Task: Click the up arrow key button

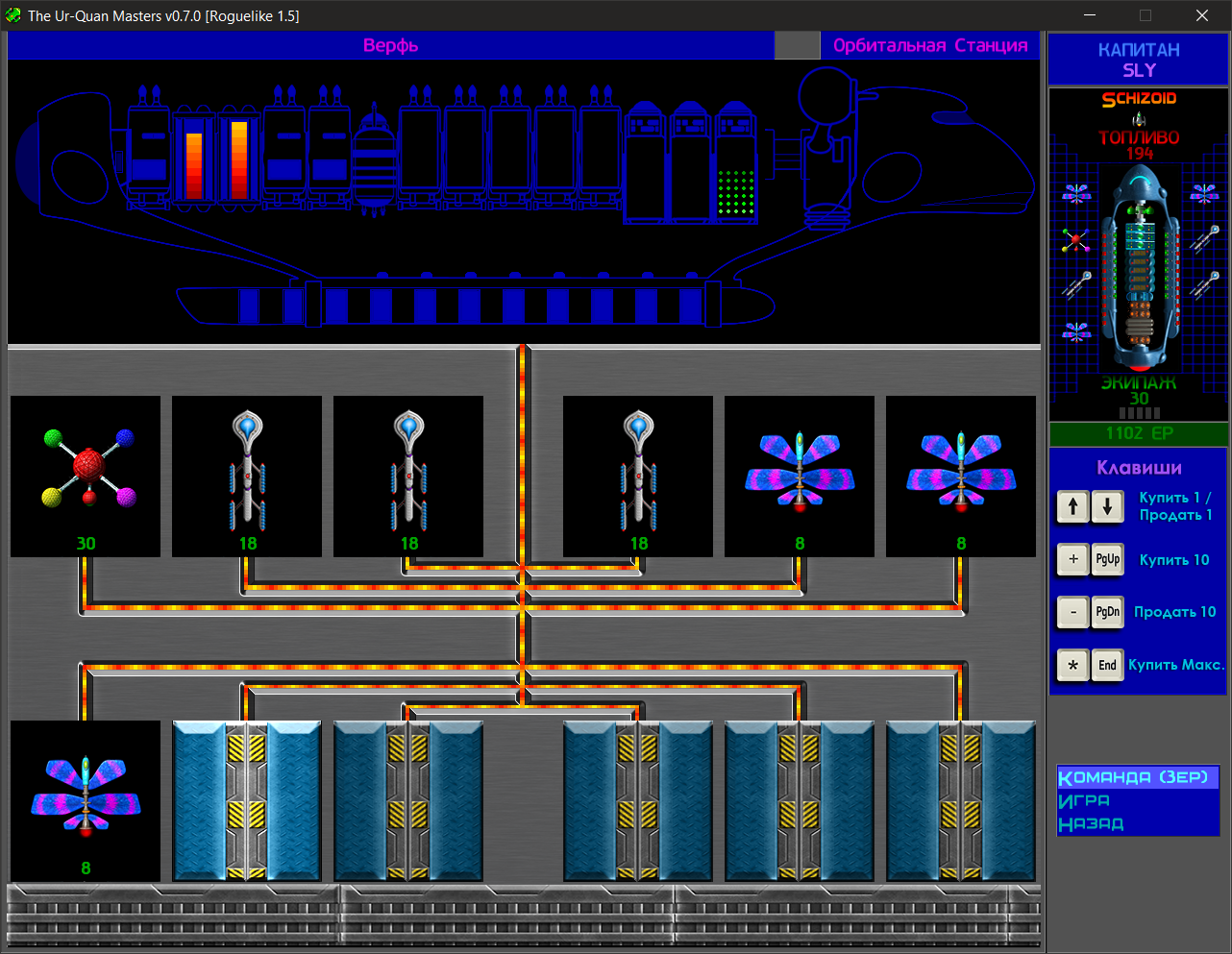Action: point(1072,506)
